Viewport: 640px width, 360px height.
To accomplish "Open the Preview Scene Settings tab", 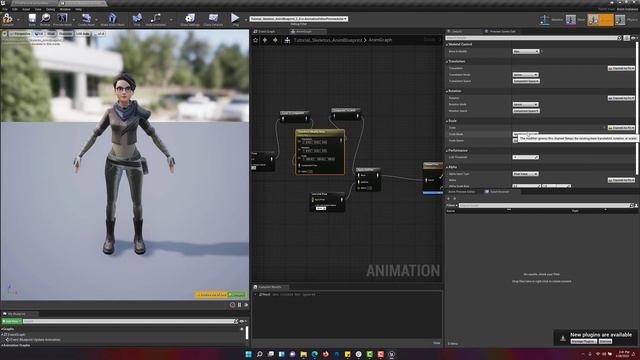I will 502,31.
